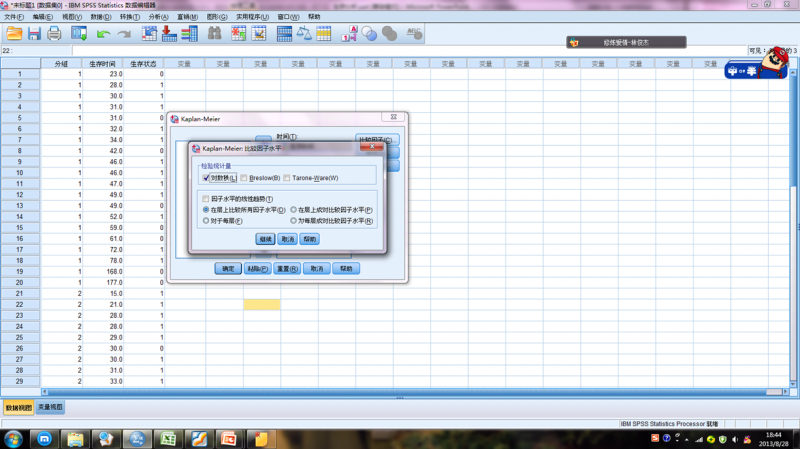Click the 生存状态 column header
The height and width of the screenshot is (449, 800).
[x=143, y=64]
